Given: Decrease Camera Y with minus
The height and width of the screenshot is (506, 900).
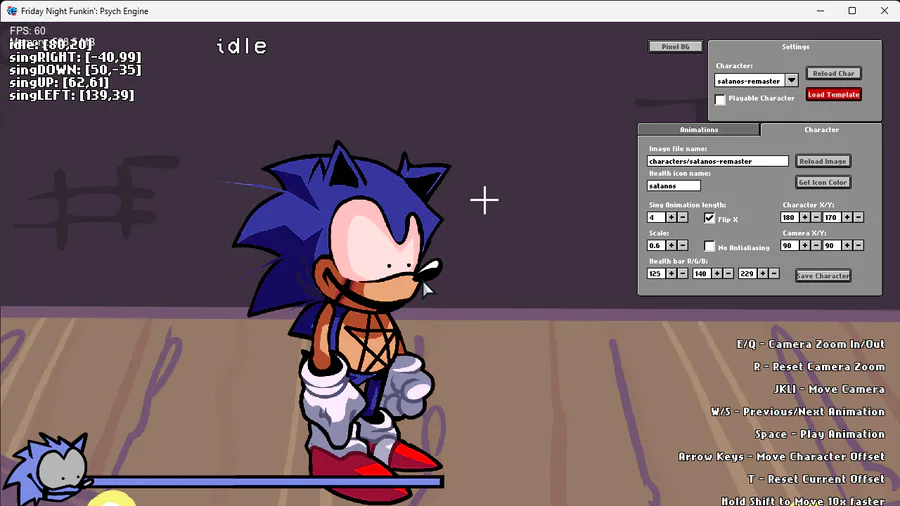Looking at the screenshot, I should coord(859,246).
